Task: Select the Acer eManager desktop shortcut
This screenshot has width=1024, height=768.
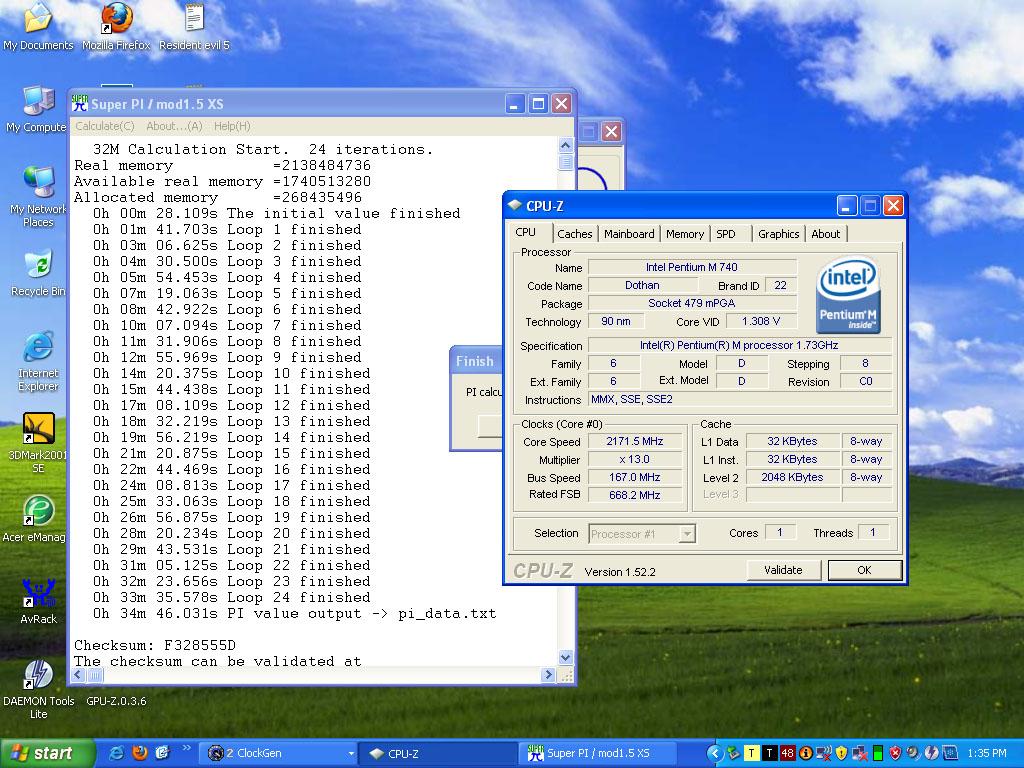Action: click(x=37, y=520)
